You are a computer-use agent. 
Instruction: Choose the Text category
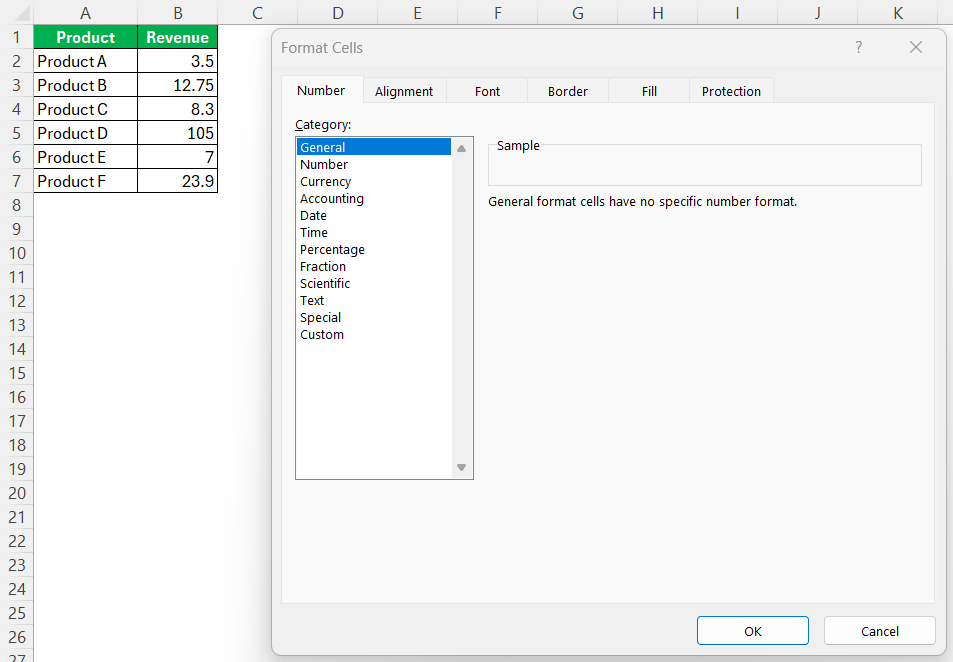(x=374, y=300)
